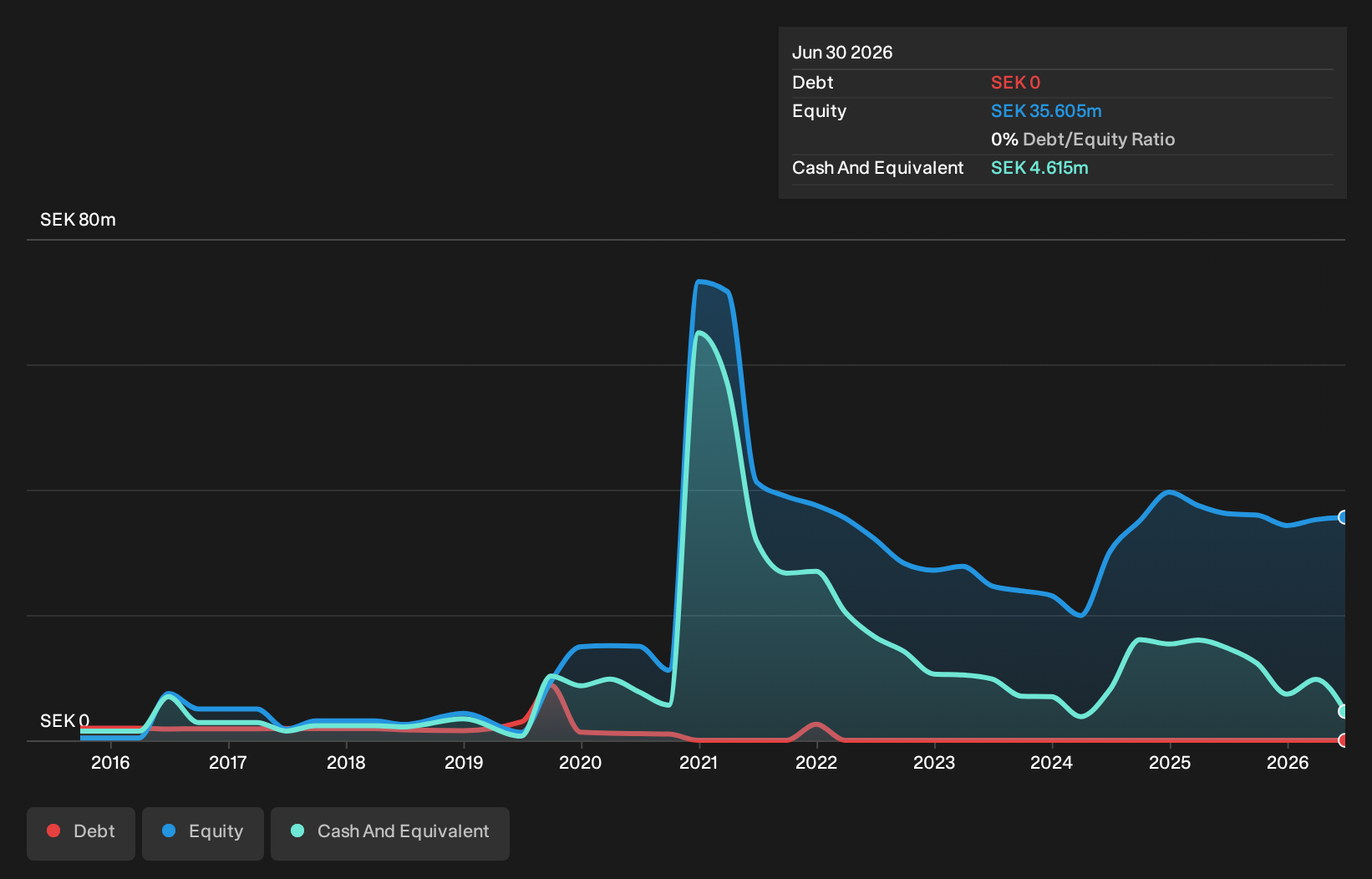Toggle the Debt series in the legend
This screenshot has height=879, width=1372.
(81, 833)
